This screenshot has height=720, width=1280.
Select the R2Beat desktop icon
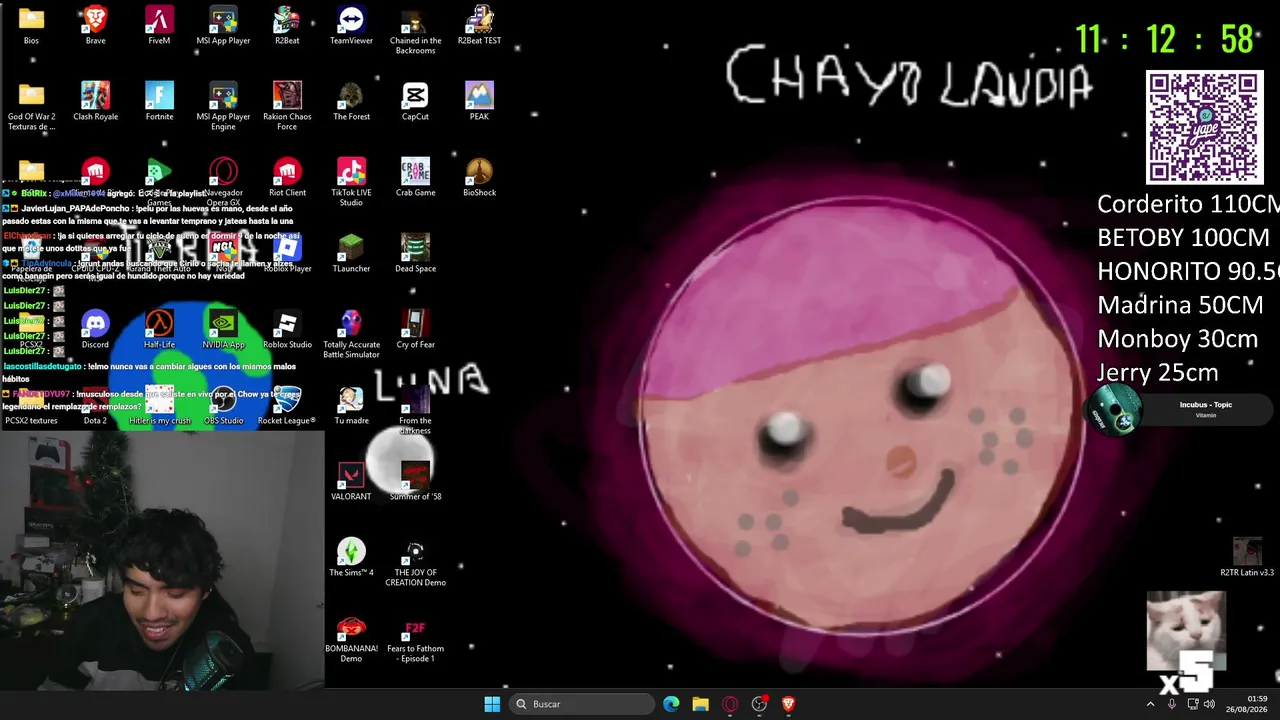click(x=287, y=25)
